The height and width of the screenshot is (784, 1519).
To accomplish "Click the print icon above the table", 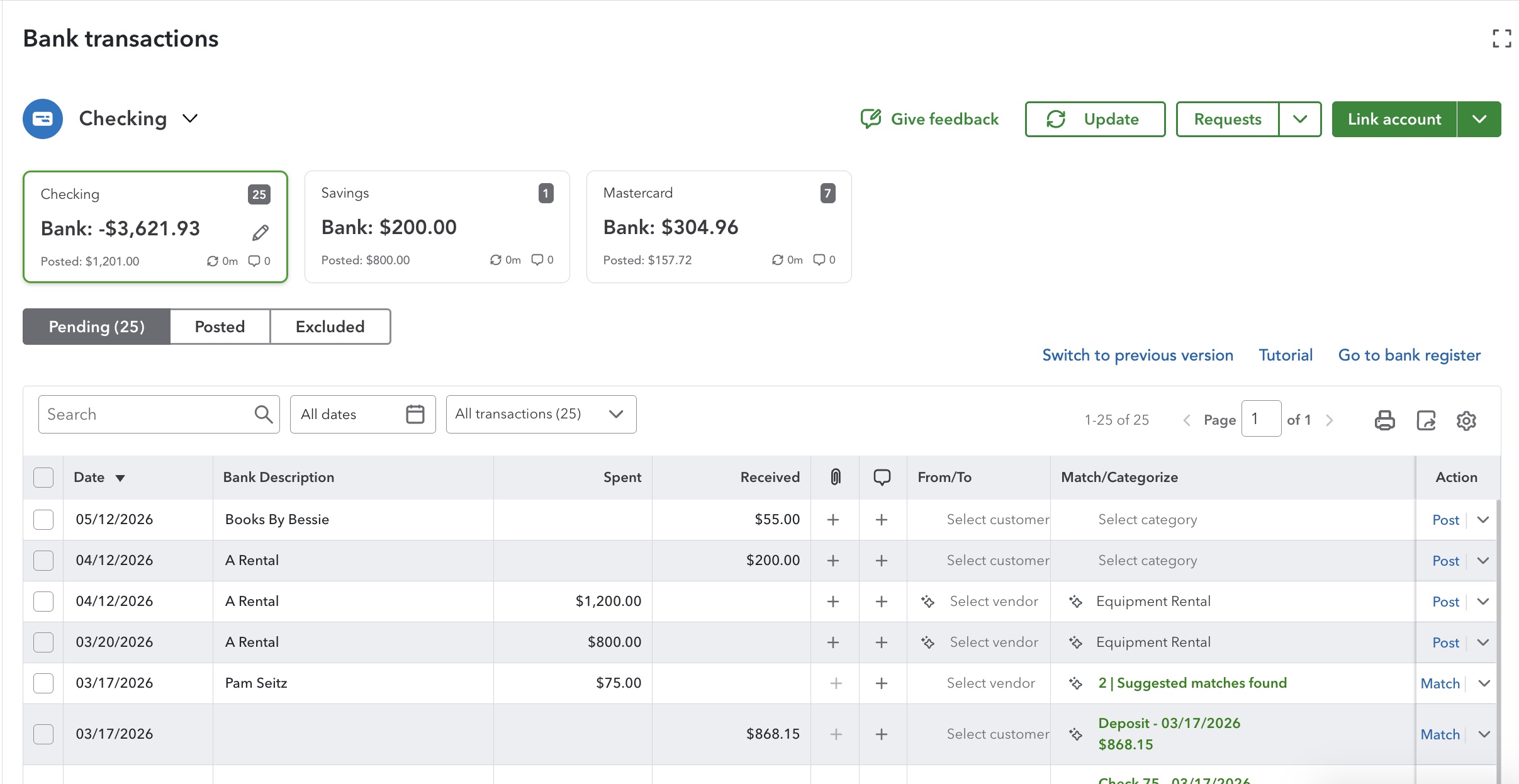I will [1384, 420].
